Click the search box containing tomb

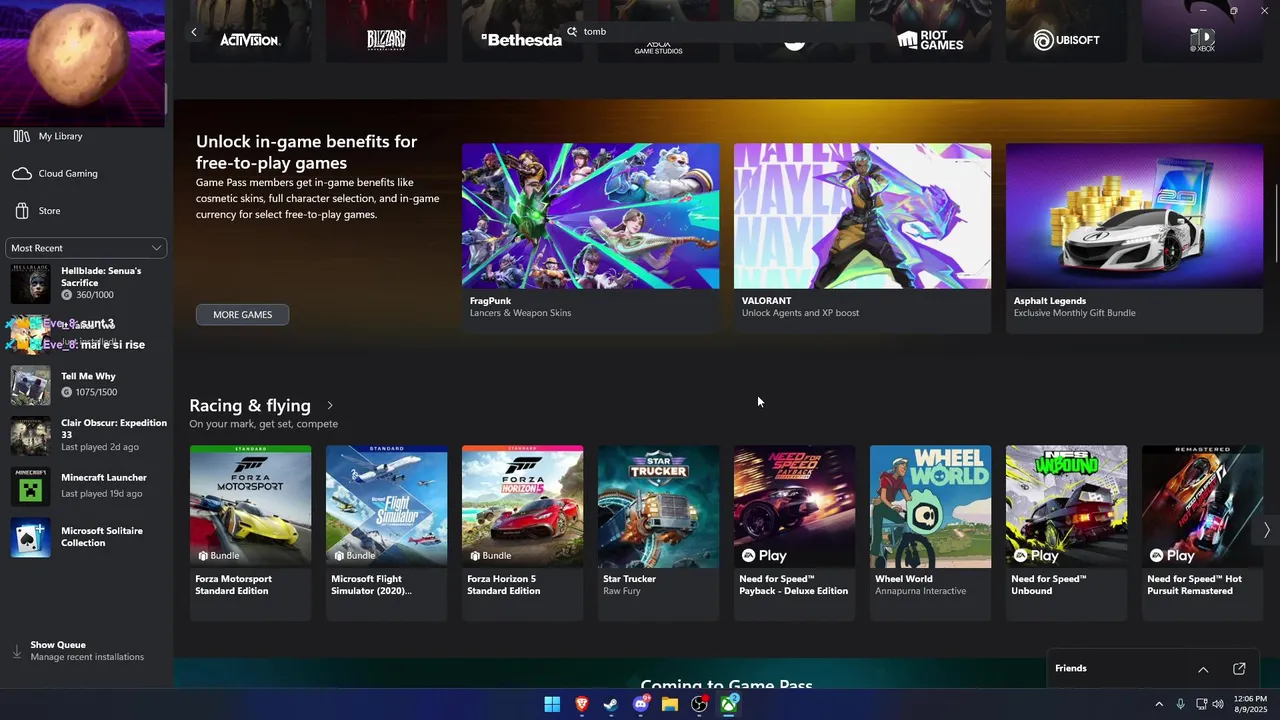(x=725, y=32)
